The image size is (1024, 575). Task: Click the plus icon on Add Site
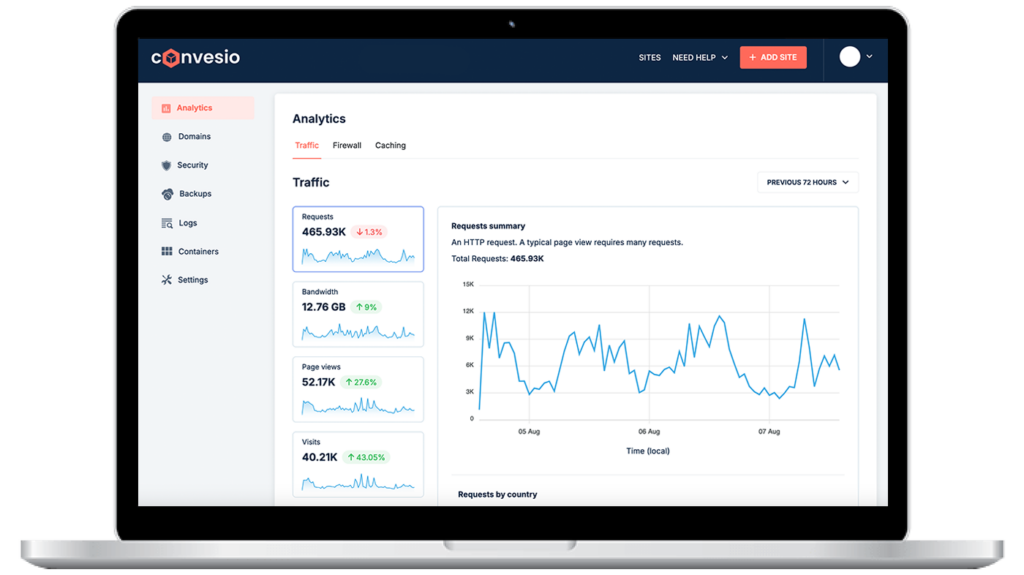(752, 58)
